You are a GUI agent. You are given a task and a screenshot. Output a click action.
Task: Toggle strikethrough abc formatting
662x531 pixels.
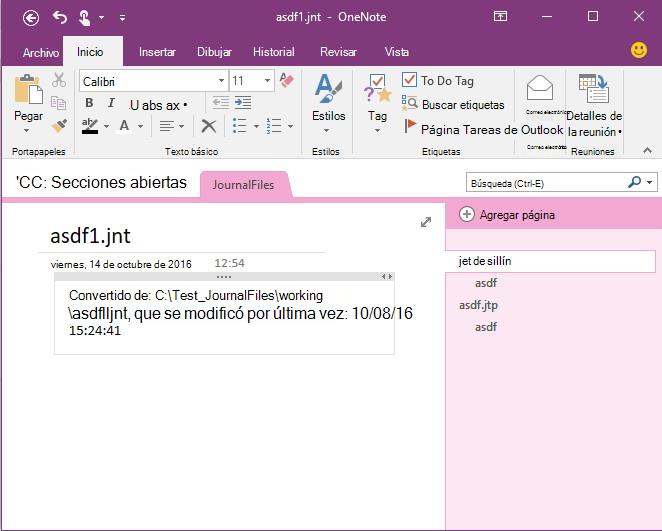tap(151, 105)
